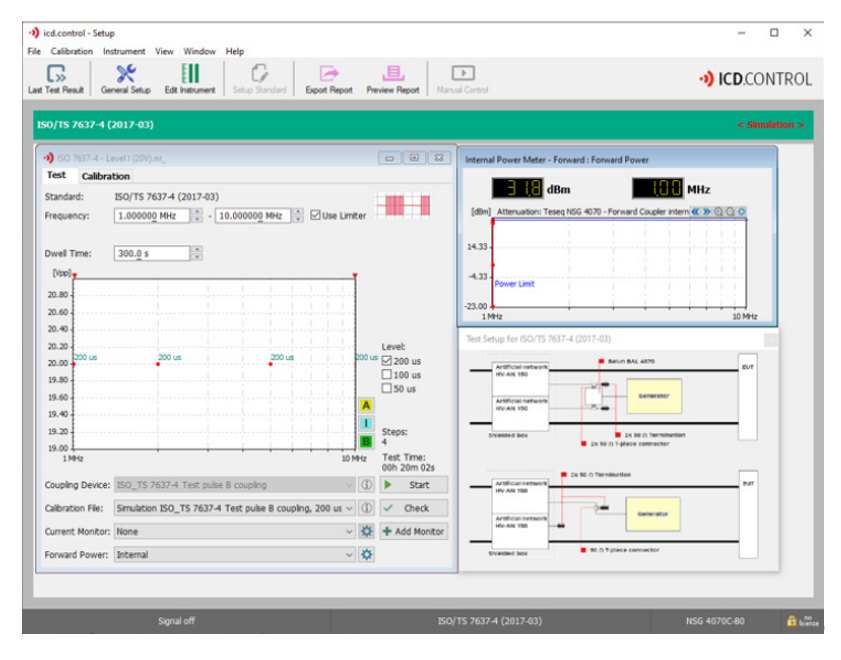Open Forward Power settings gear
The image size is (841, 660).
tap(366, 554)
